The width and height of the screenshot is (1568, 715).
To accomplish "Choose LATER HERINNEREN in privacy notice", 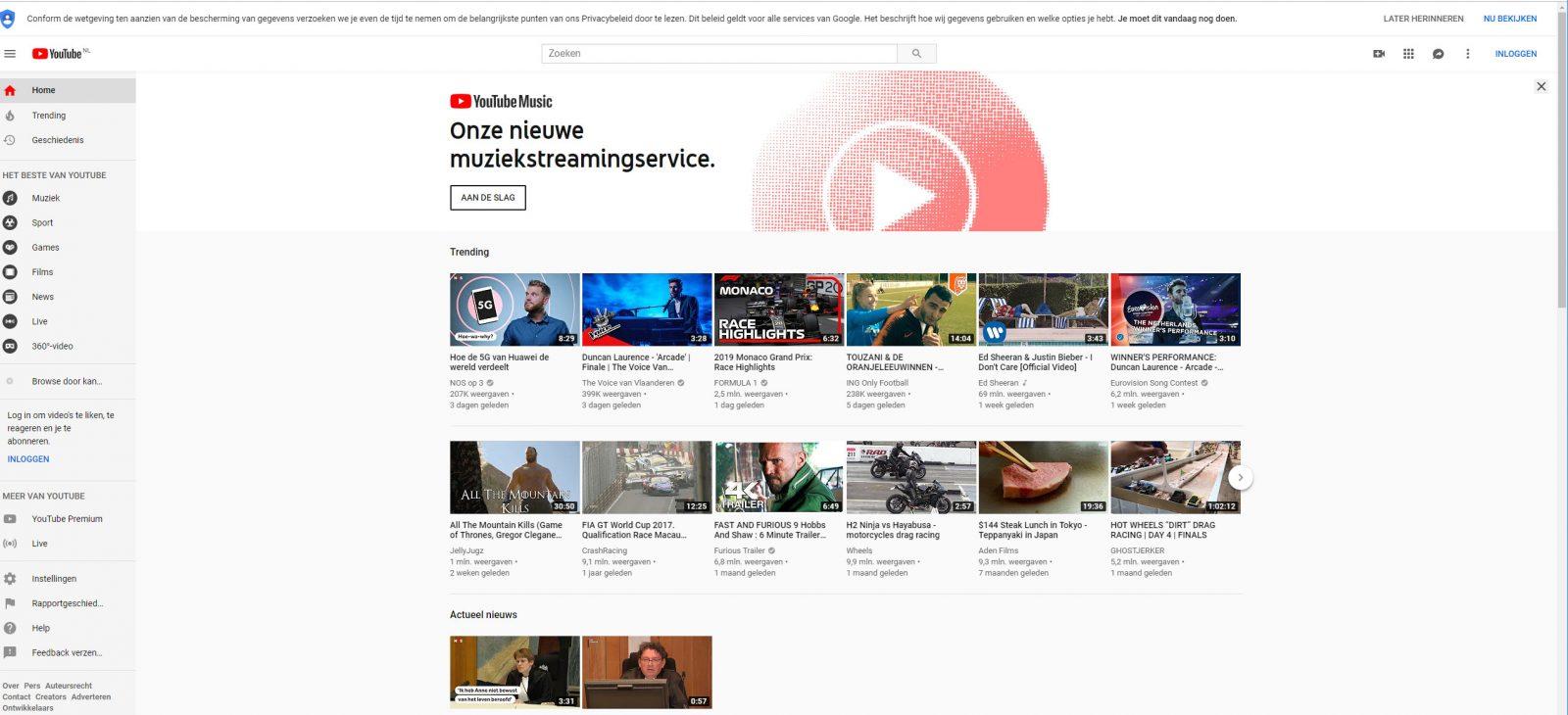I will [x=1423, y=19].
